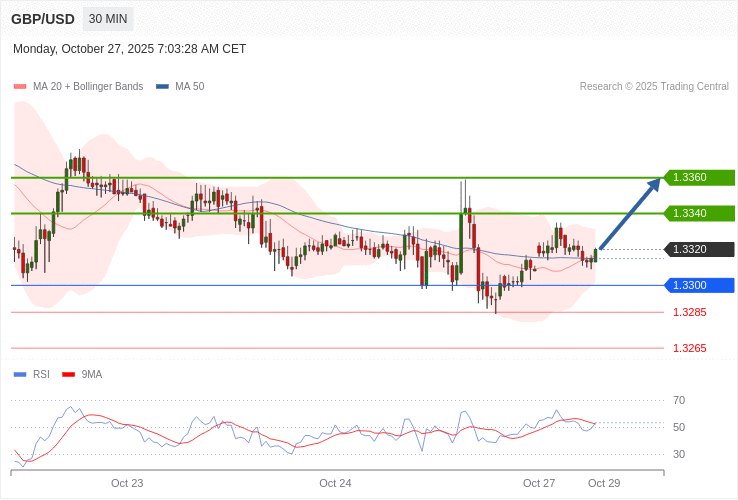This screenshot has width=738, height=500.
Task: Click the MA 50 legend swatch
Action: pyautogui.click(x=162, y=87)
